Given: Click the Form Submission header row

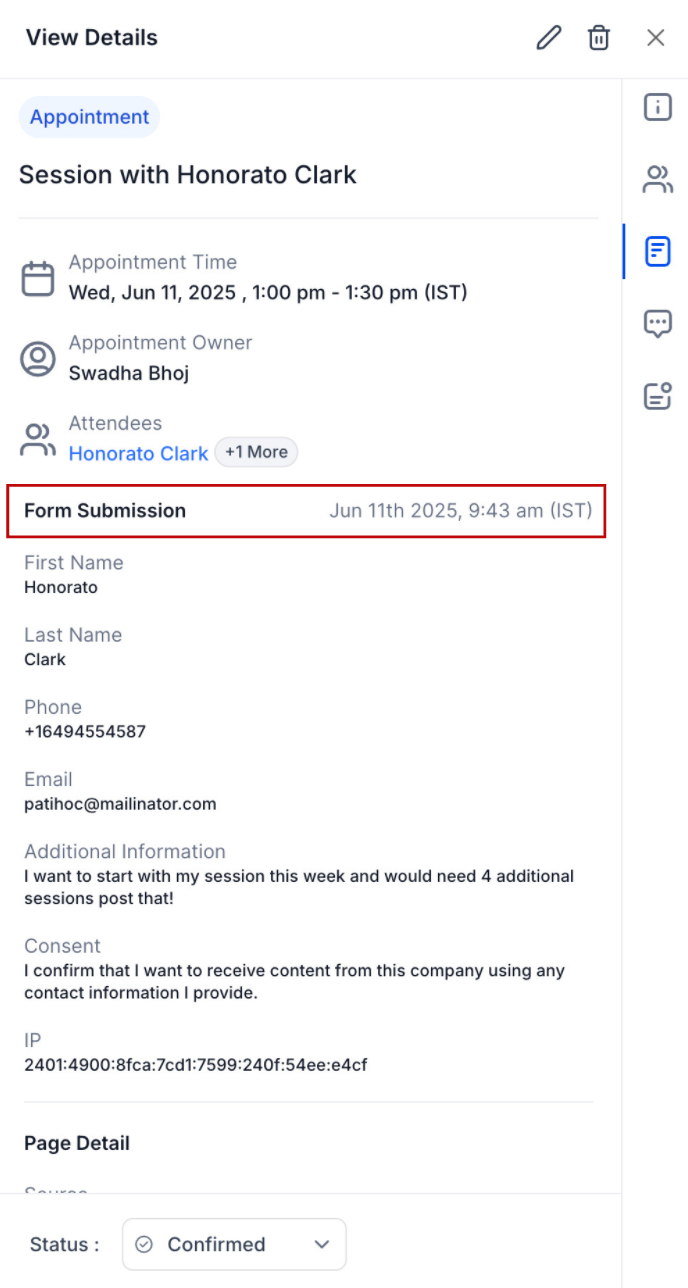Looking at the screenshot, I should [x=308, y=511].
